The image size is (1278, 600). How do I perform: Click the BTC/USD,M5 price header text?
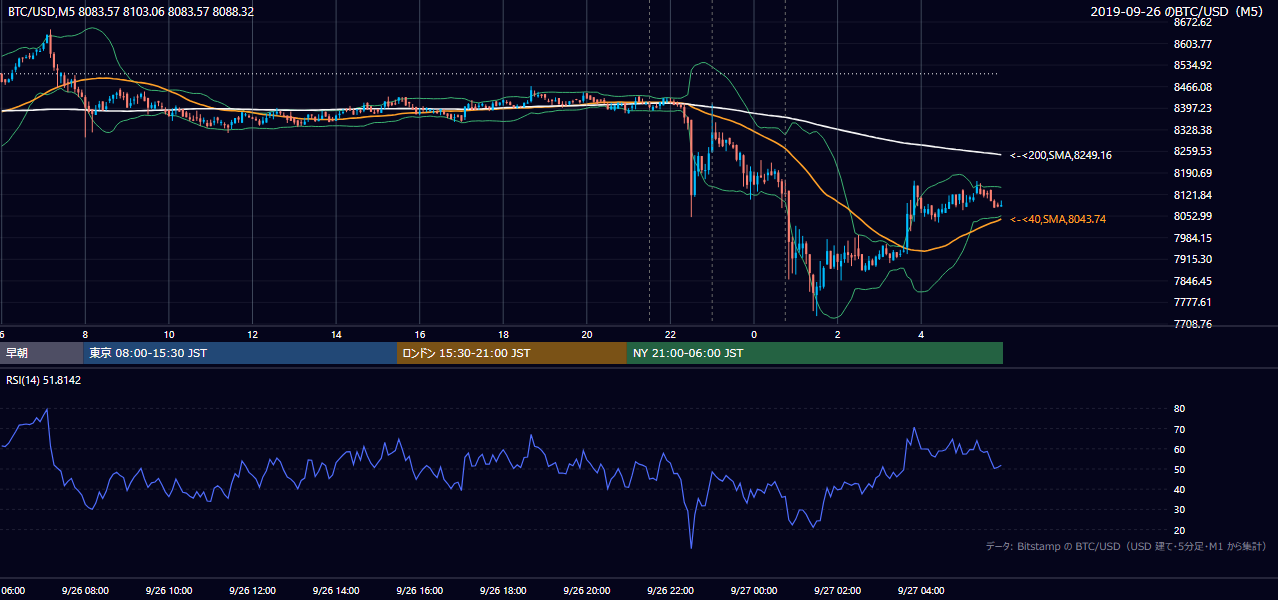[x=130, y=12]
